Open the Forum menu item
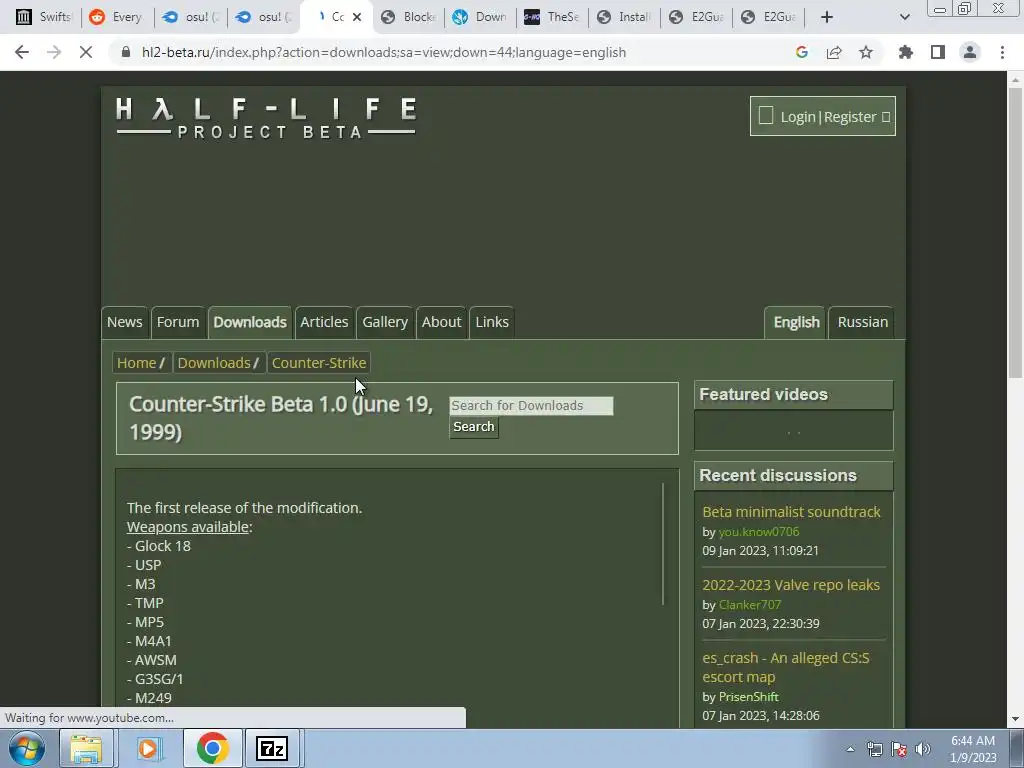 coord(178,322)
